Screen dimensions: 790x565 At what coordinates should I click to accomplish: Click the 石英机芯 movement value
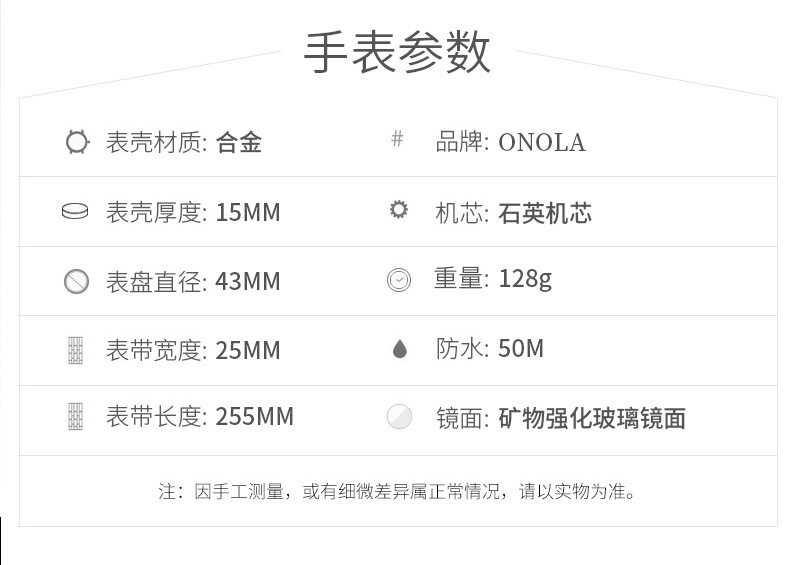tap(544, 213)
